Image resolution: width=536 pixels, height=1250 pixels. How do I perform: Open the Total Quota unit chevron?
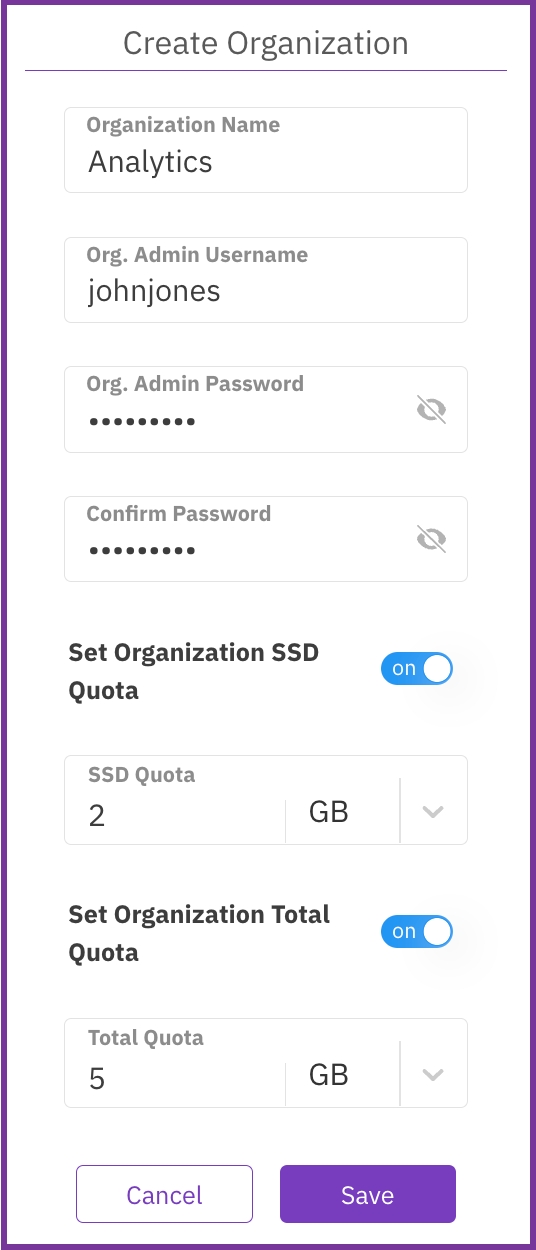click(433, 1074)
